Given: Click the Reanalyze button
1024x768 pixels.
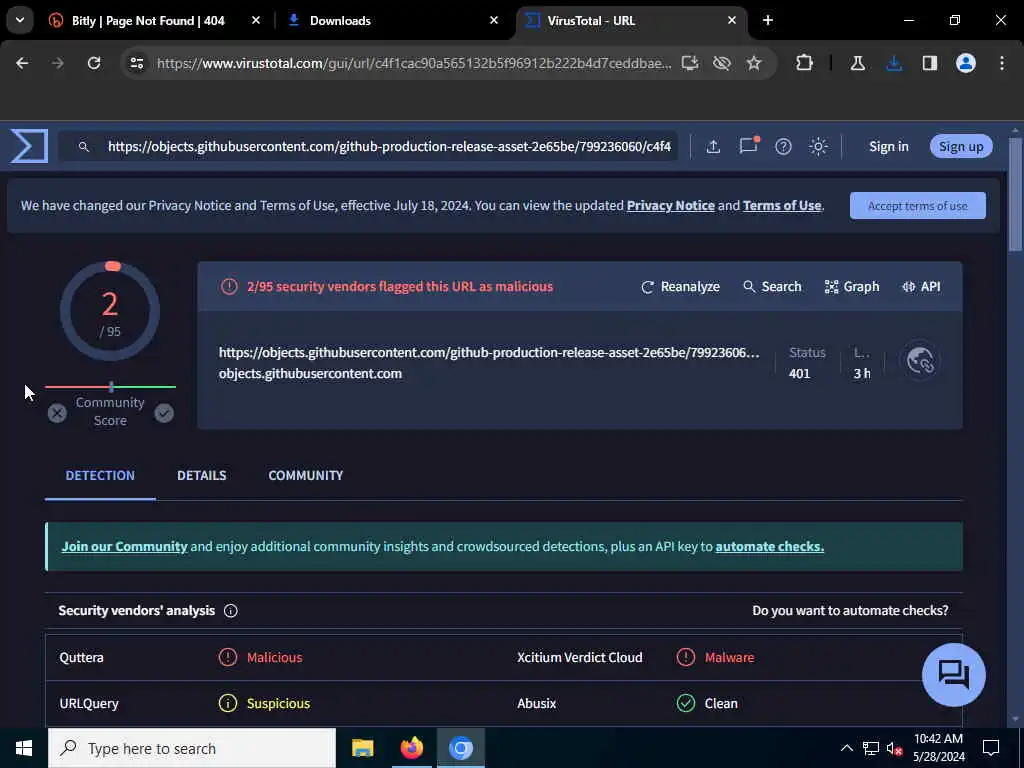Looking at the screenshot, I should point(680,287).
